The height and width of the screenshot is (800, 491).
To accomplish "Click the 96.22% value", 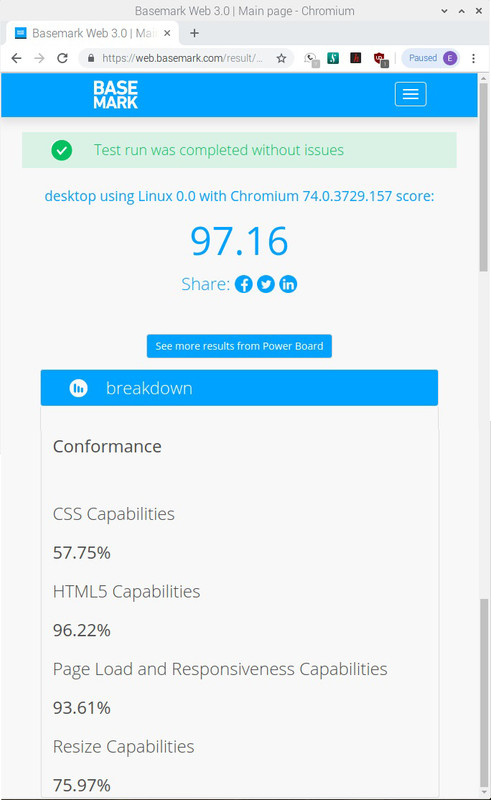I will point(82,630).
